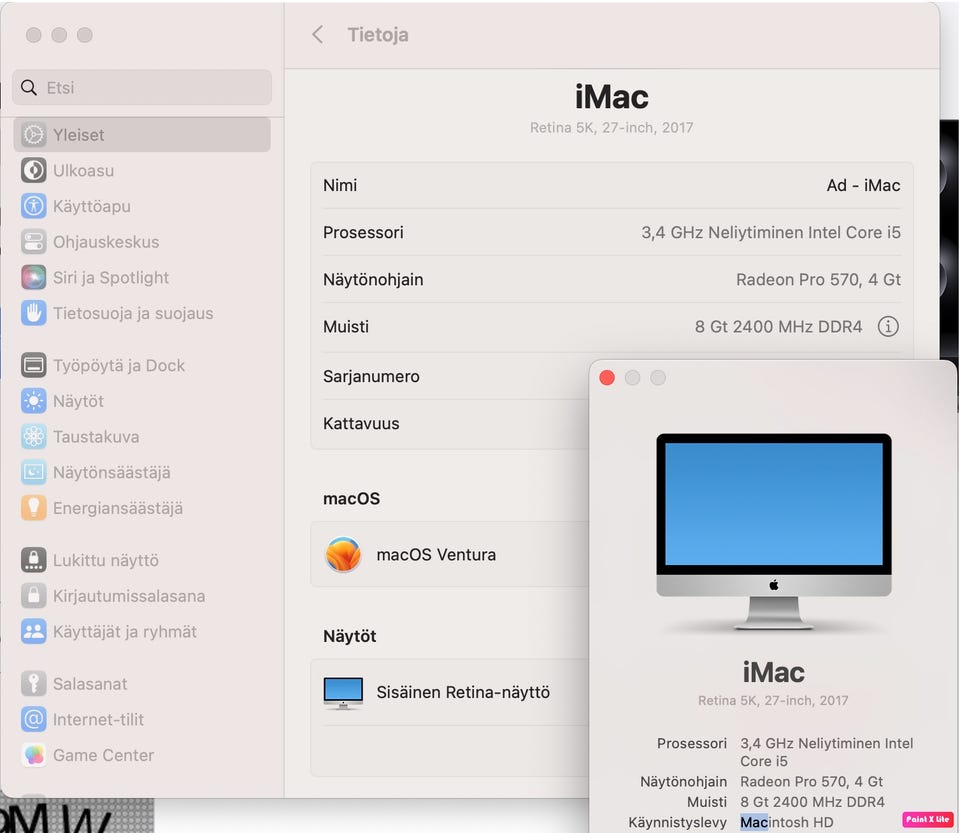Click the Kirjautumissalasana padlock icon

(x=34, y=596)
